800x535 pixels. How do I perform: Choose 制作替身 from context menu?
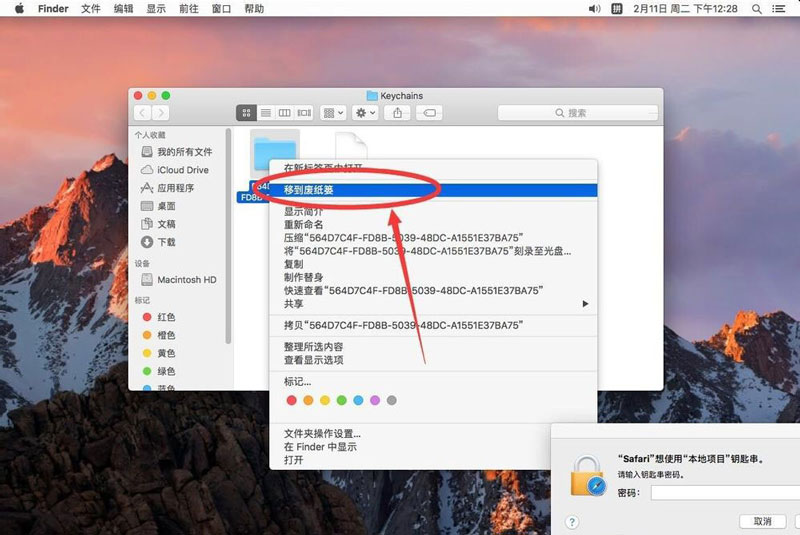(433, 277)
